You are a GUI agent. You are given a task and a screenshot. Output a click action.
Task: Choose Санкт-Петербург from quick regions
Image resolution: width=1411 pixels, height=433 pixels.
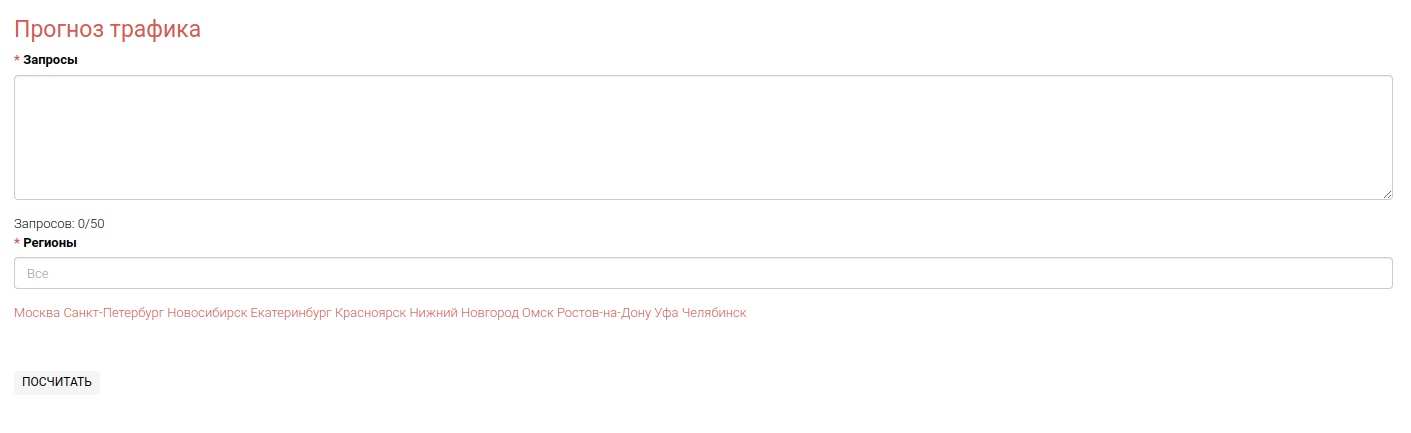pos(113,313)
